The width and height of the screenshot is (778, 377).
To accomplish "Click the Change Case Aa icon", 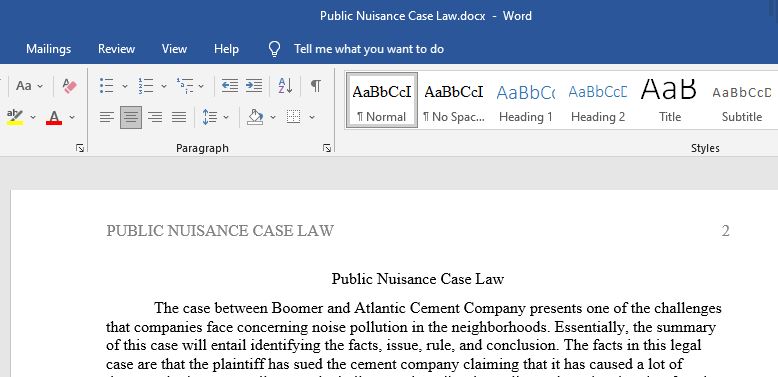I will pos(23,86).
